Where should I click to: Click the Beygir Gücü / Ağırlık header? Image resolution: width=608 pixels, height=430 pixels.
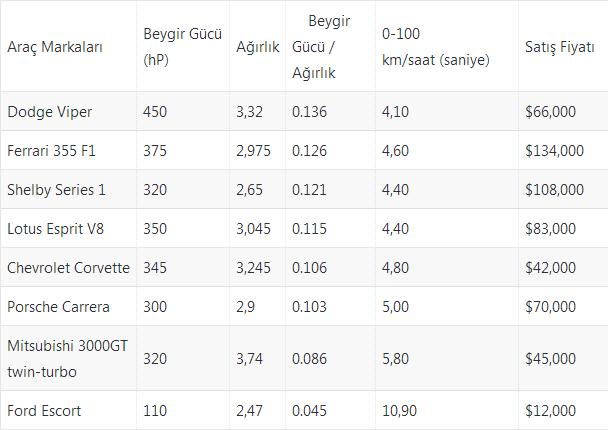tap(321, 47)
